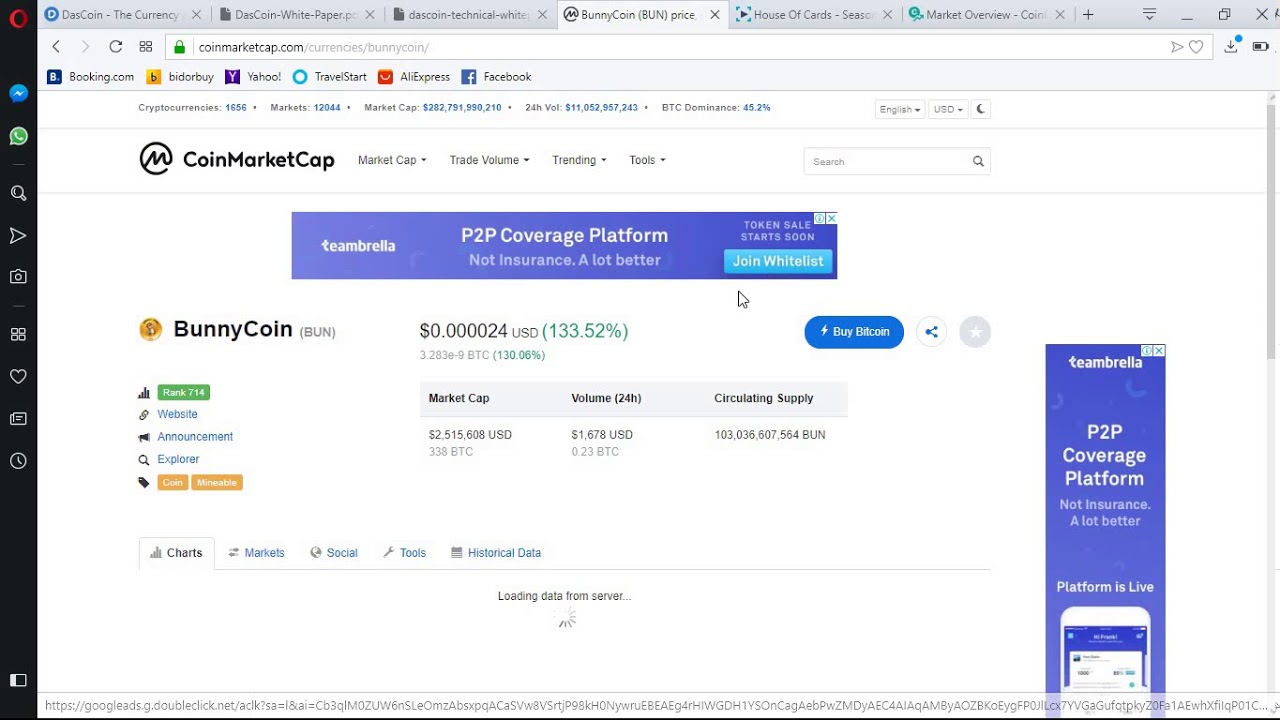
Task: Open the USD currency dropdown
Action: 947,109
